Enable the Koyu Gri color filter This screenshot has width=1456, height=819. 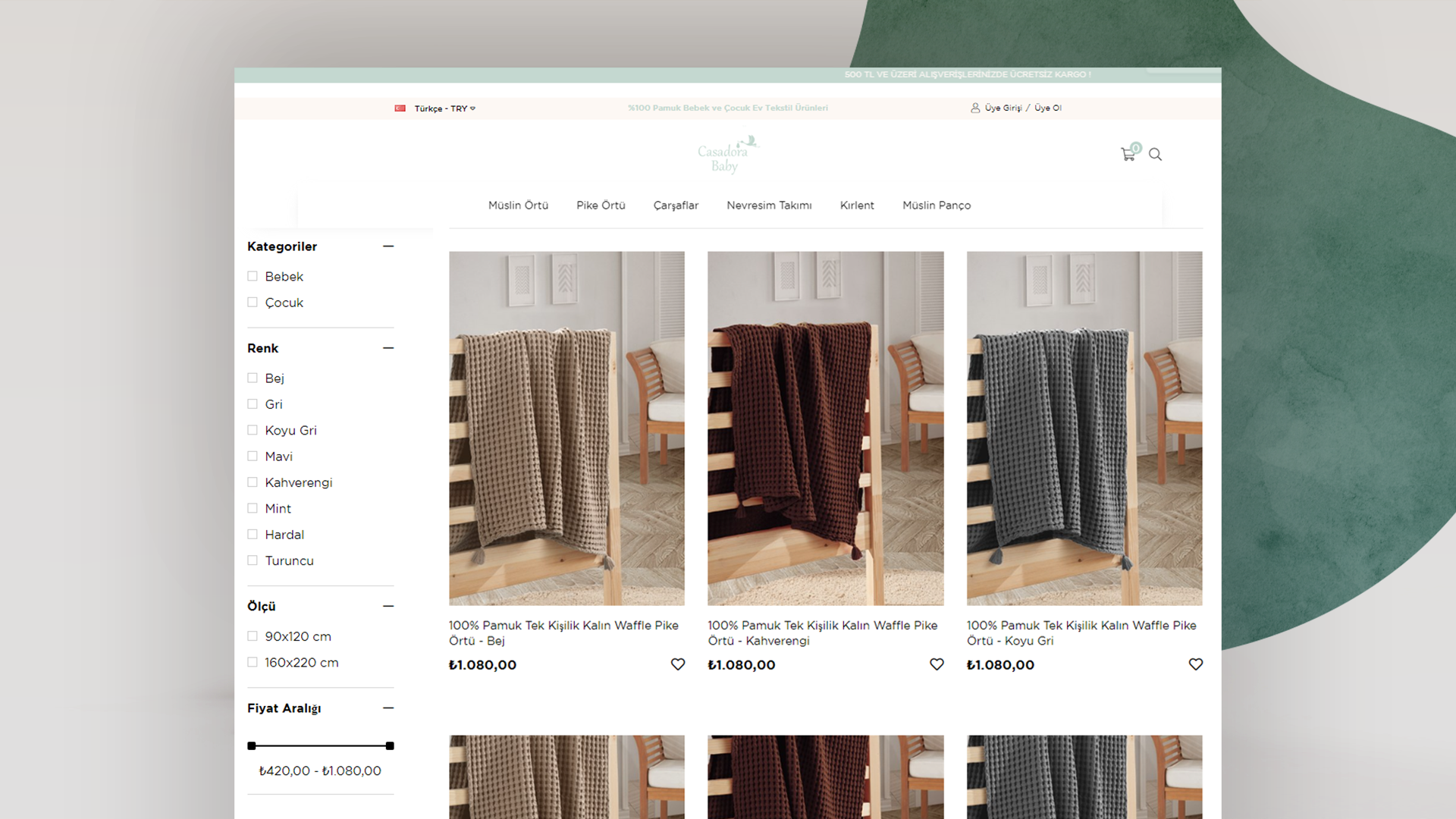coord(253,430)
